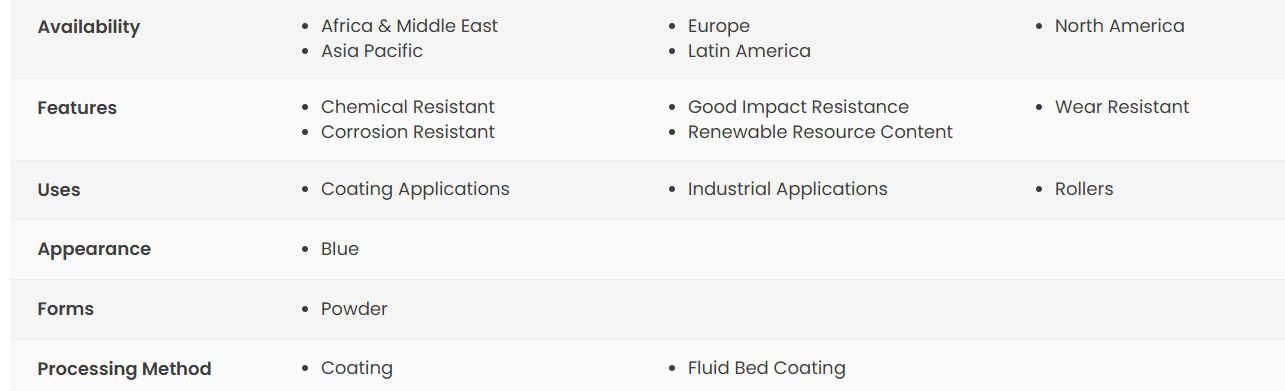Click the Powder form value
1285x391 pixels.
pos(354,309)
